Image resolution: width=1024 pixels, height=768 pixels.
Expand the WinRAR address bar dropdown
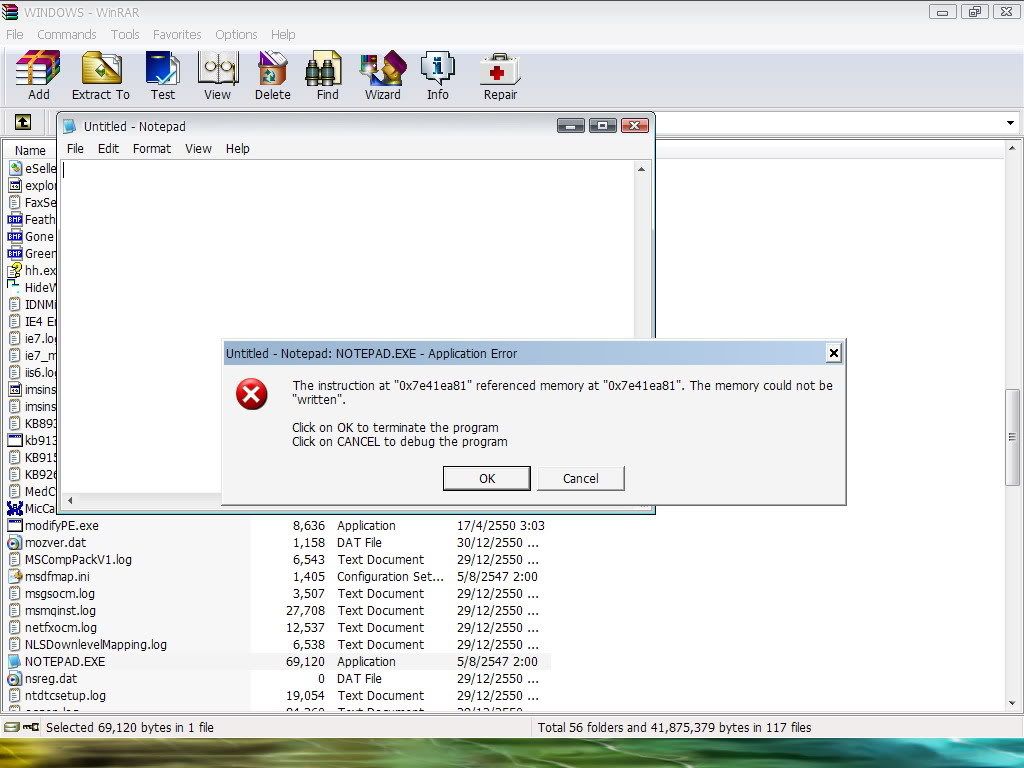1010,123
